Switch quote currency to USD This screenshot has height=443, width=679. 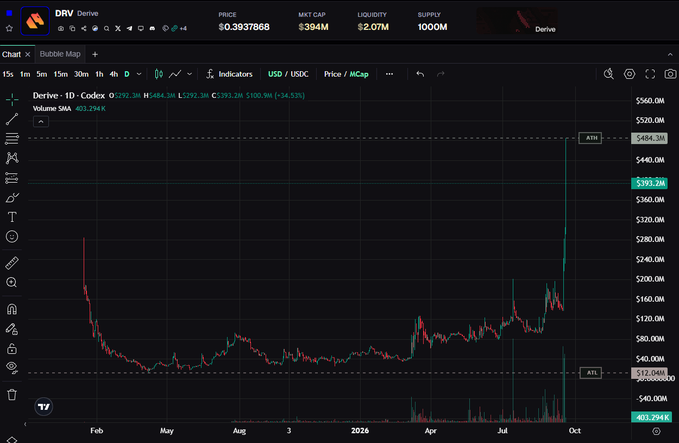[275, 74]
